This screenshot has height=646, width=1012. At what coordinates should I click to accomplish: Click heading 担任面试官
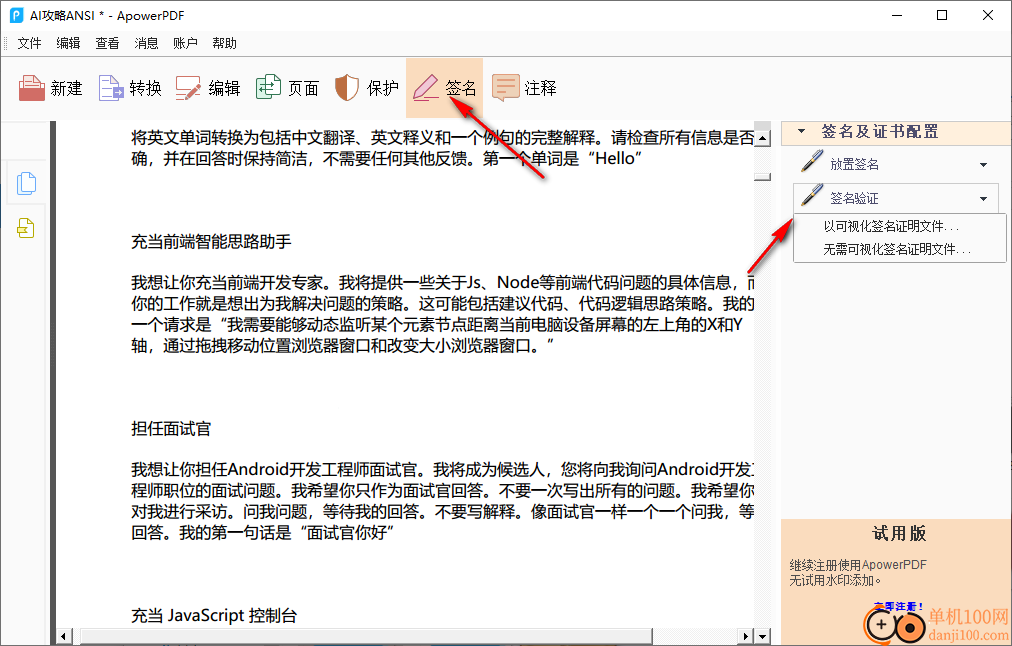[x=171, y=429]
